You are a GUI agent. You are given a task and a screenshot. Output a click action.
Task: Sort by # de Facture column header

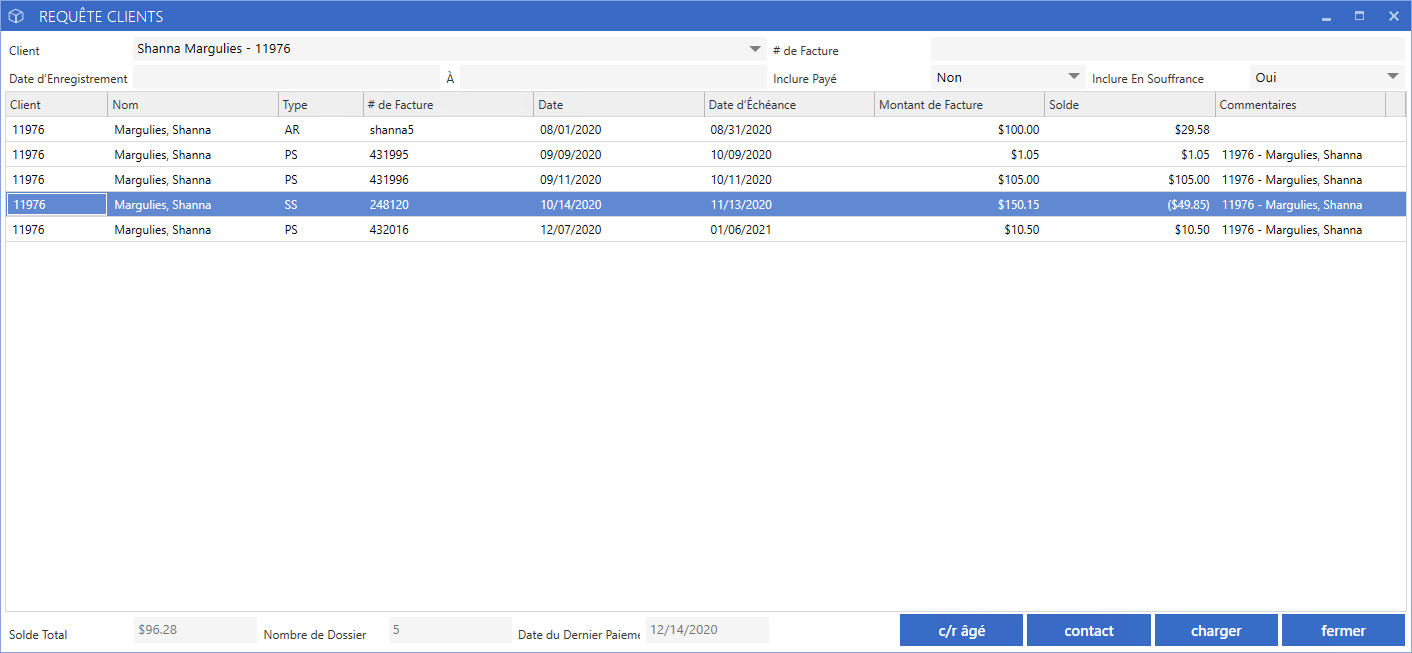(x=449, y=105)
